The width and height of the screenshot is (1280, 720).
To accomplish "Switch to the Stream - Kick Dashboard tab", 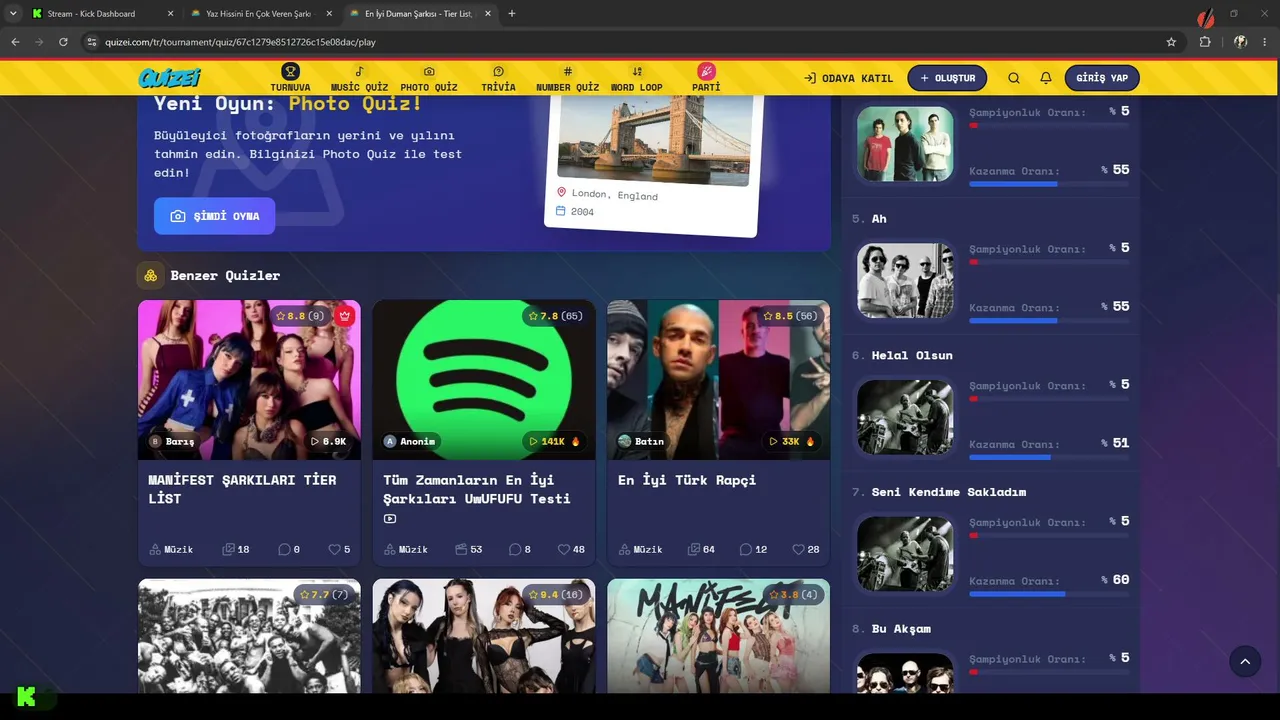I will [x=100, y=14].
